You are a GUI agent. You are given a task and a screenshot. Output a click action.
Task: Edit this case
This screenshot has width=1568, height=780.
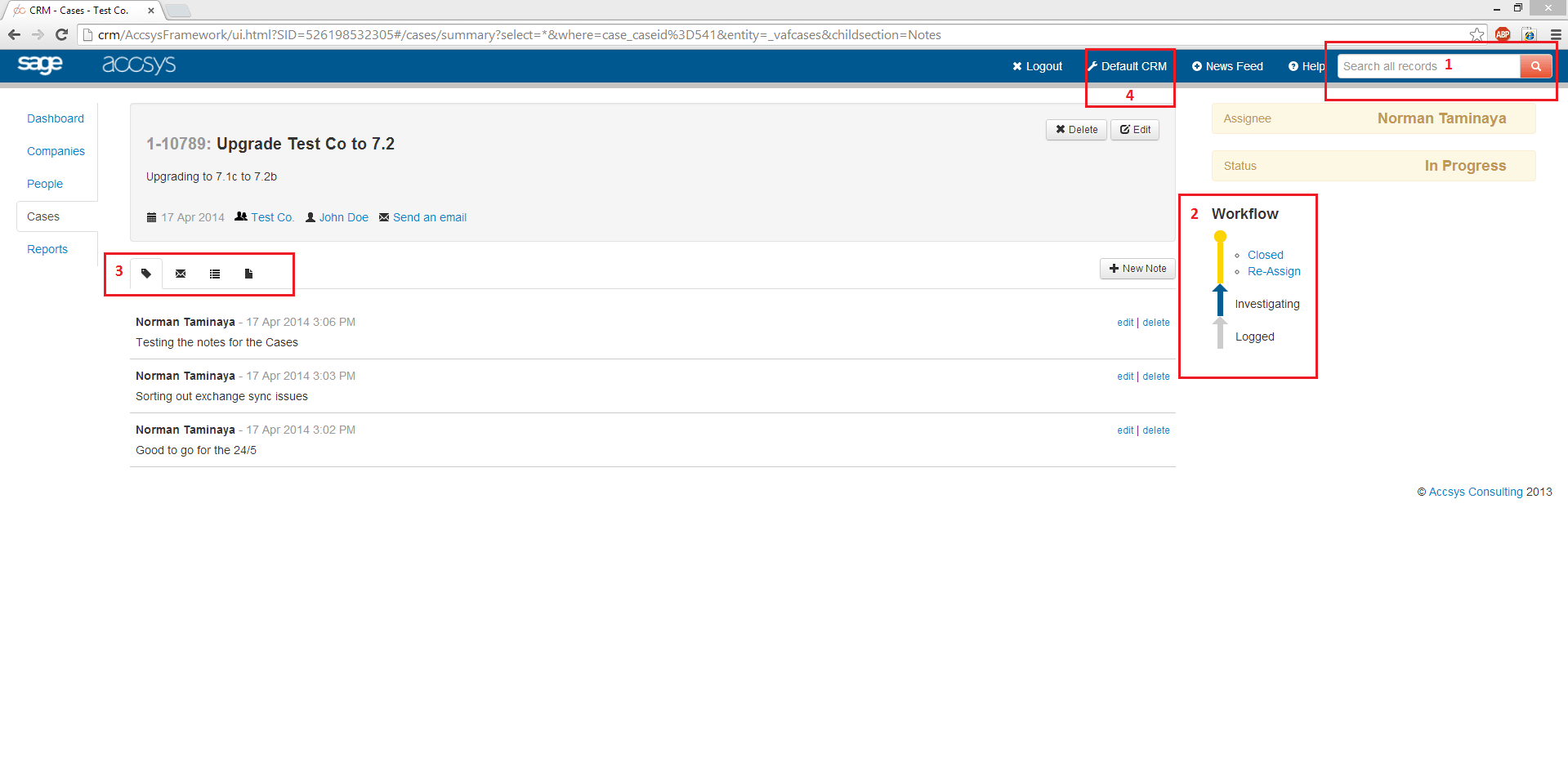click(1135, 130)
